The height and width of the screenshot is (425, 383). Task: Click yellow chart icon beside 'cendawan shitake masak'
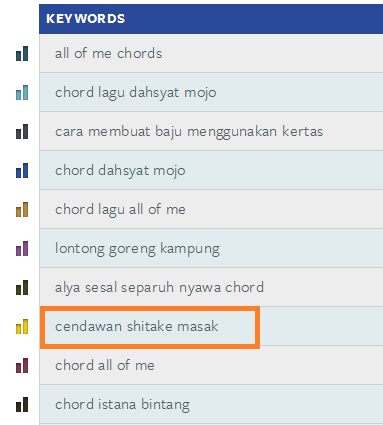click(x=22, y=327)
